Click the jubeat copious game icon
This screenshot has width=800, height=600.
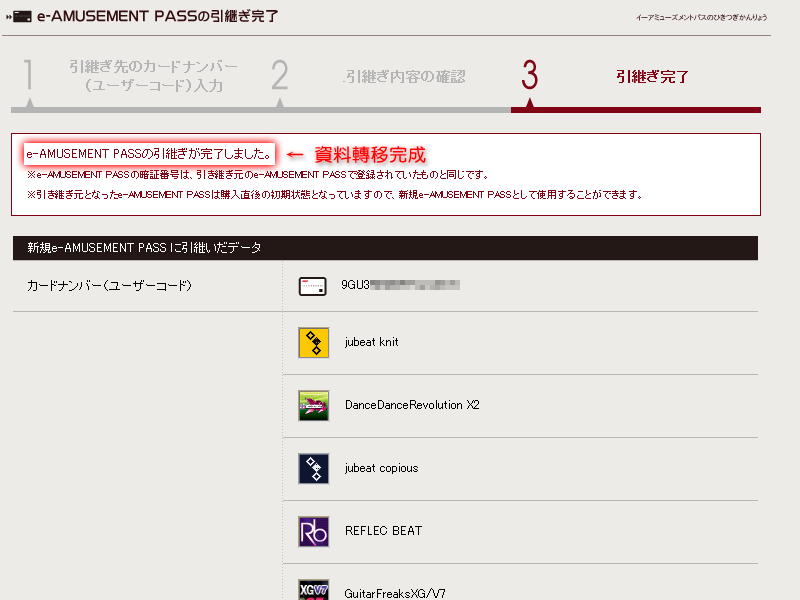click(313, 468)
